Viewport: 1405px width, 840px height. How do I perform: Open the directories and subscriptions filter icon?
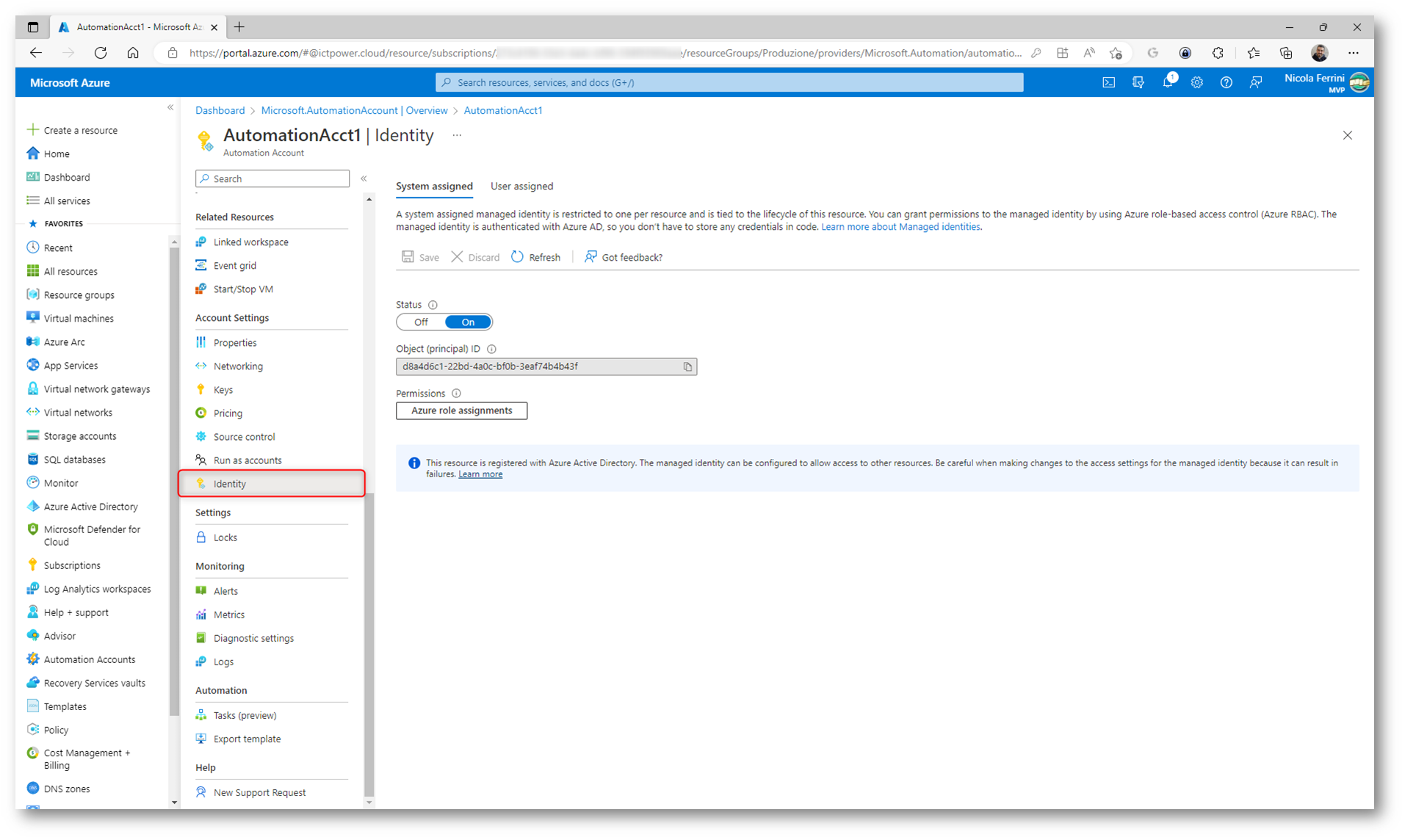click(1138, 83)
